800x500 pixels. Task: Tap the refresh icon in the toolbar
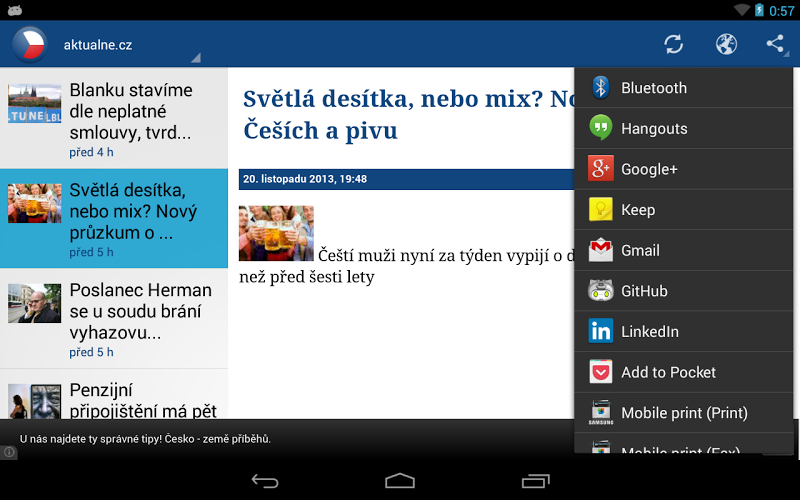(673, 44)
